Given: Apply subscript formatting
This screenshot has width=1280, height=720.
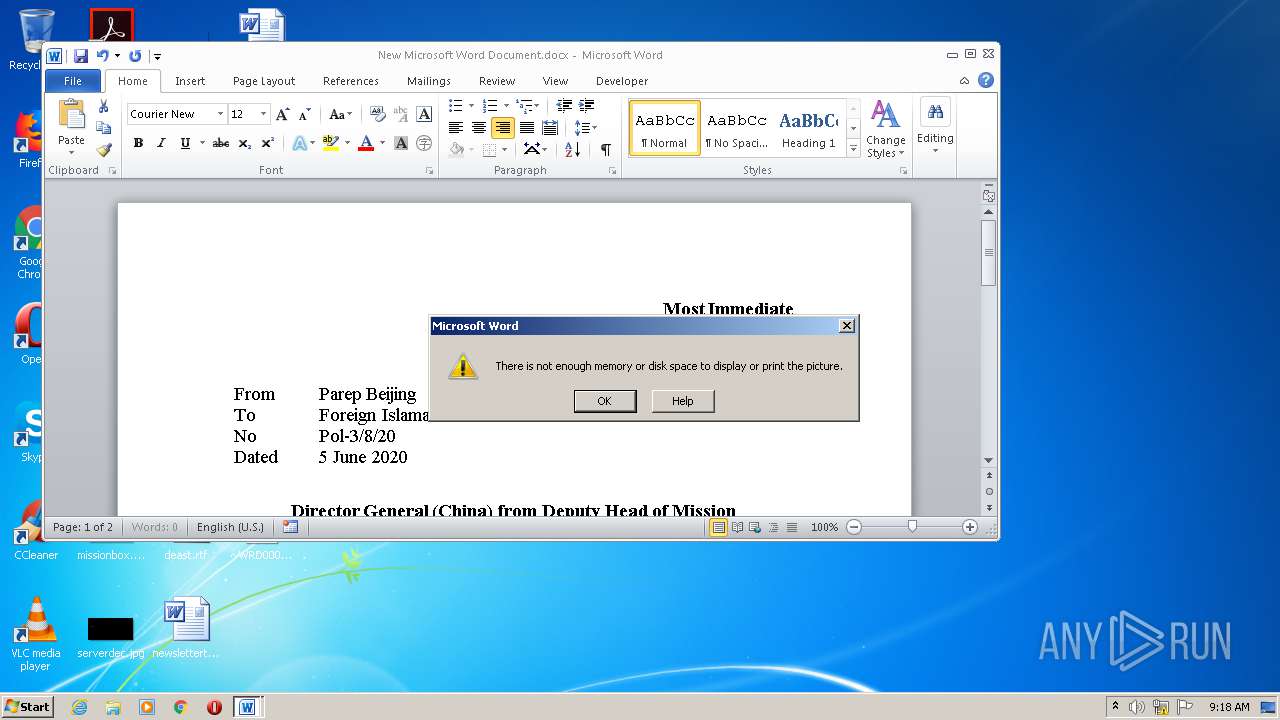Looking at the screenshot, I should (245, 143).
